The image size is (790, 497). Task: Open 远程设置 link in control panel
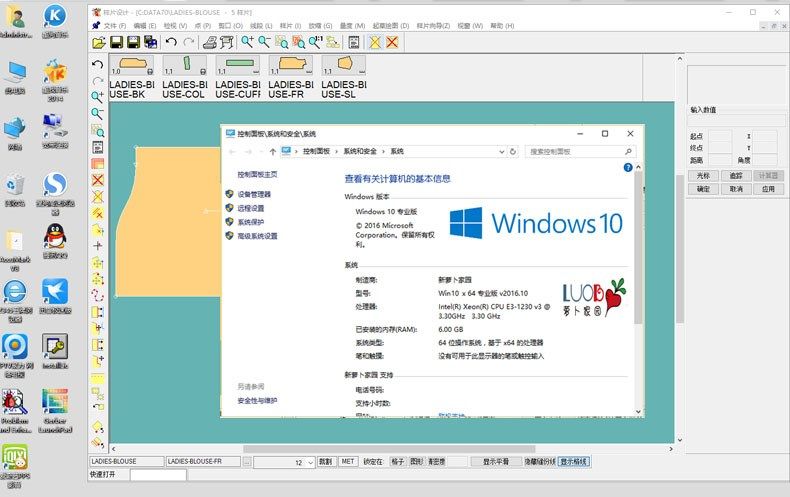[x=250, y=208]
